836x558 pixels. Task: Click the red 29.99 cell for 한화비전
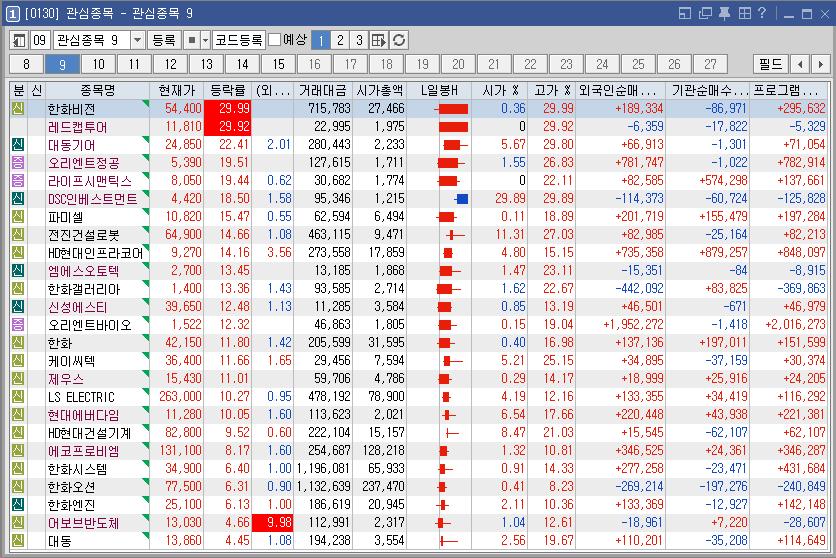pyautogui.click(x=228, y=109)
